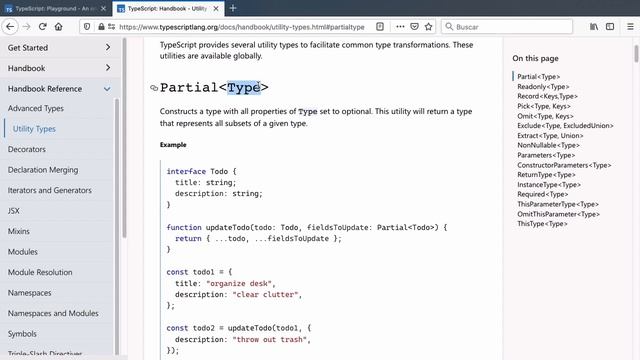This screenshot has height=360, width=640.
Task: Open Modules page in sidebar
Action: [x=22, y=251]
